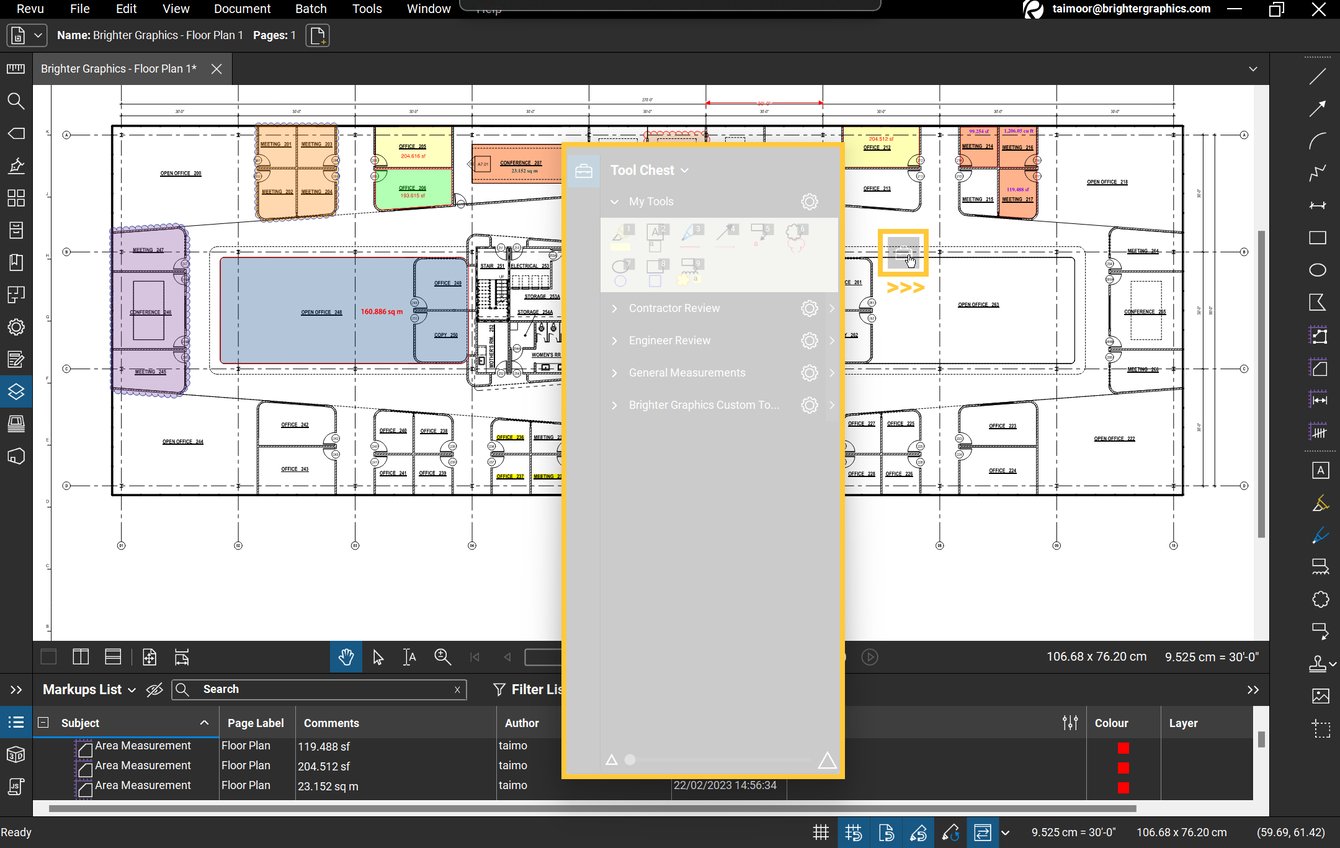The image size is (1340, 848).
Task: Choose the Rectangle markup tool
Action: [1316, 238]
